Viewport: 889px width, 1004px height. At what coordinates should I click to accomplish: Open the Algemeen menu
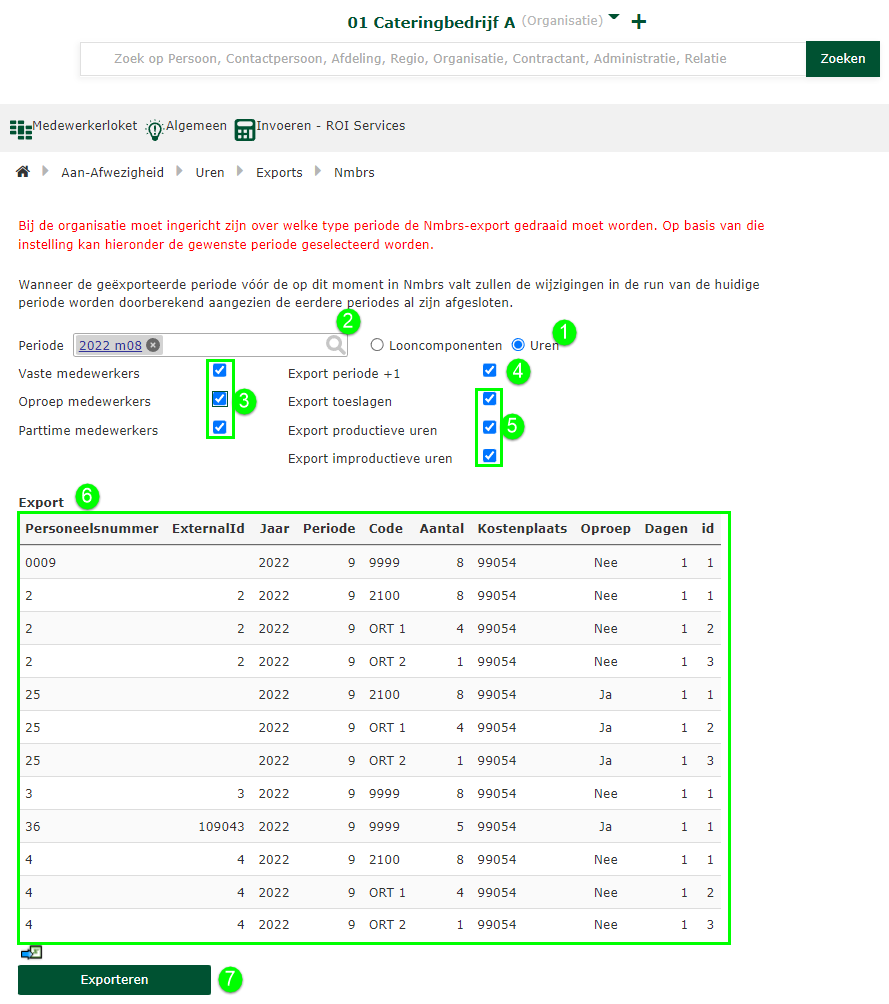click(x=196, y=126)
